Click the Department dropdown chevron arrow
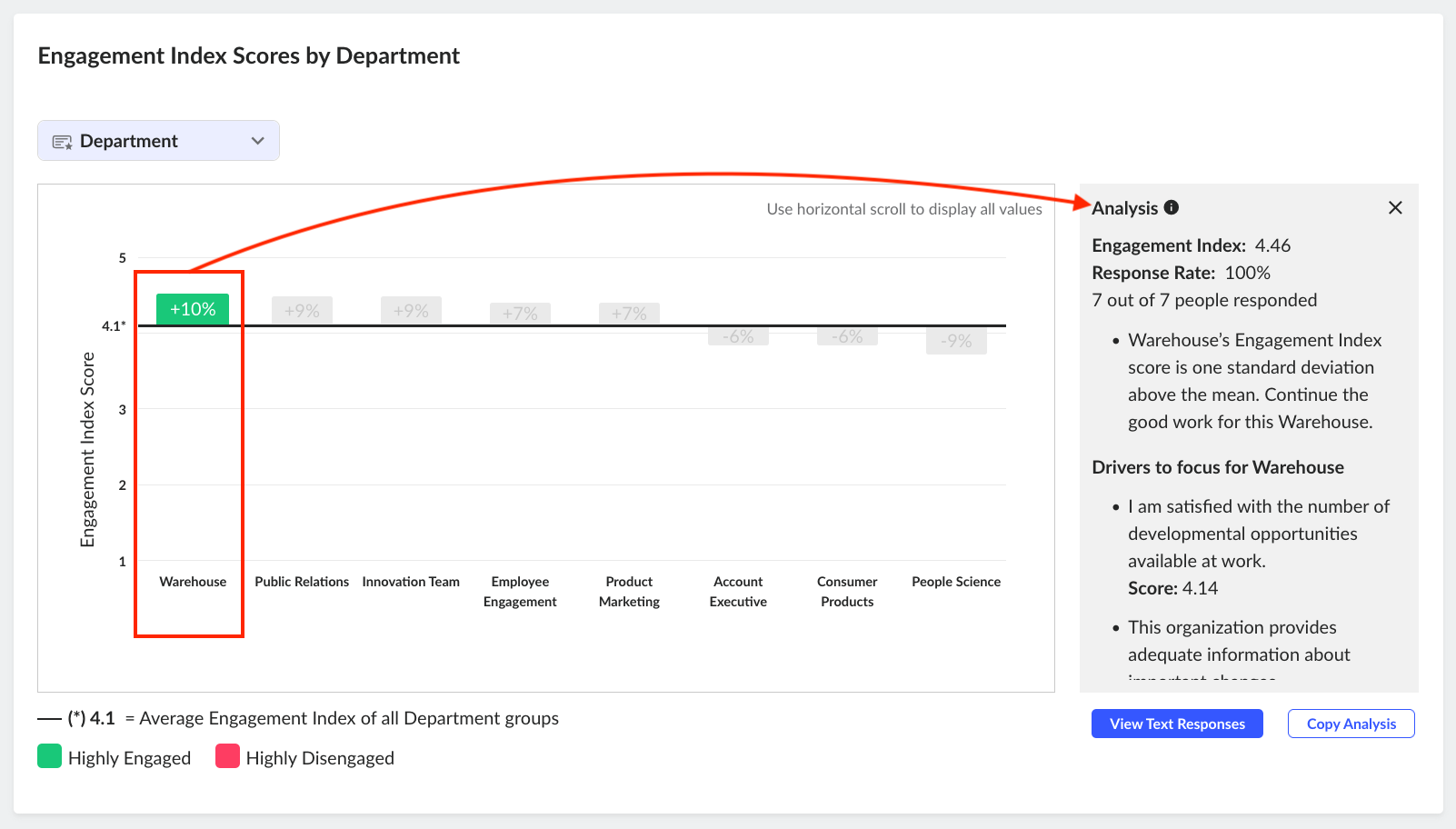Screen dimensions: 1456x829 pos(258,141)
